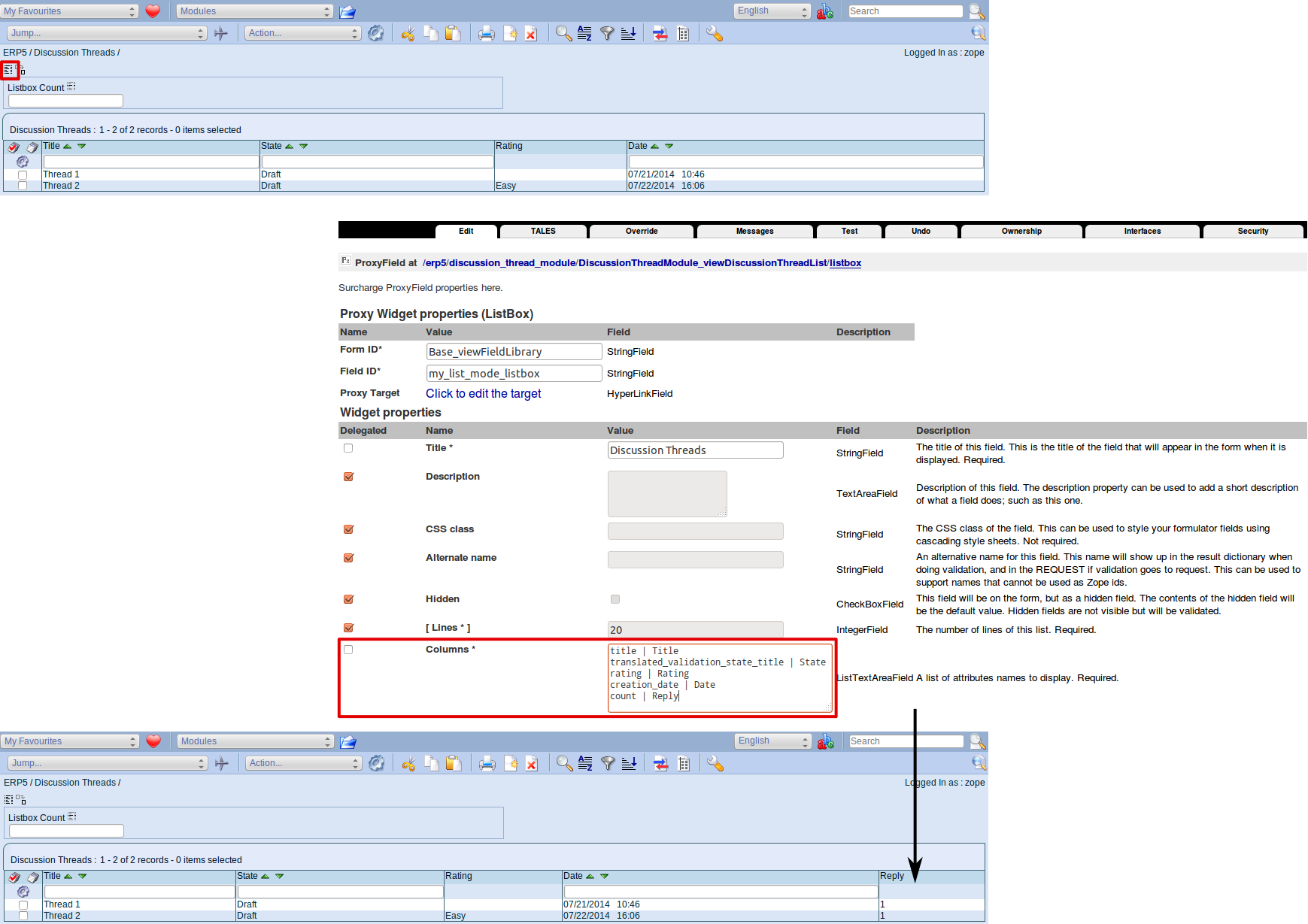Image resolution: width=1308 pixels, height=924 pixels.
Task: Click the lines-with-down-arrow icon in bottom toolbar
Action: (629, 763)
